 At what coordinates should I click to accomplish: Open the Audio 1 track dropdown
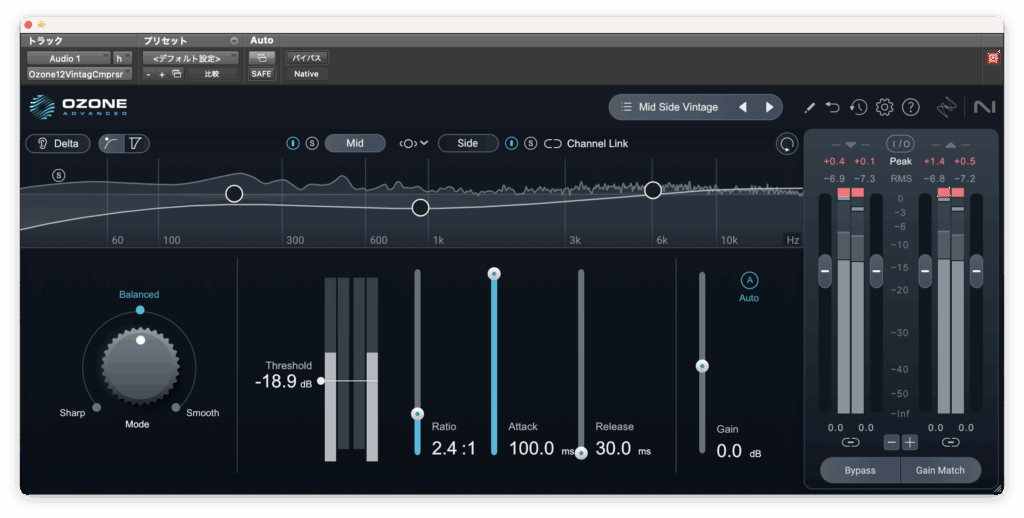pos(67,58)
